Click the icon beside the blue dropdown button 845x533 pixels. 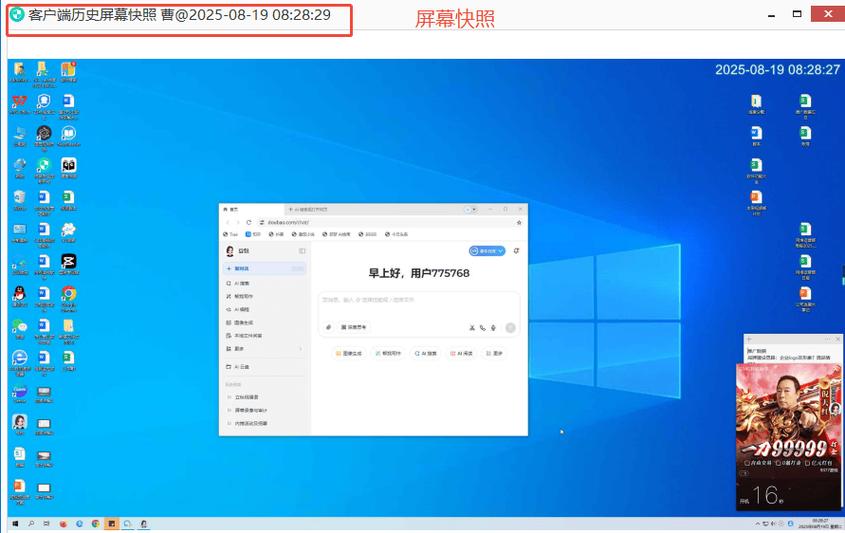pos(516,251)
